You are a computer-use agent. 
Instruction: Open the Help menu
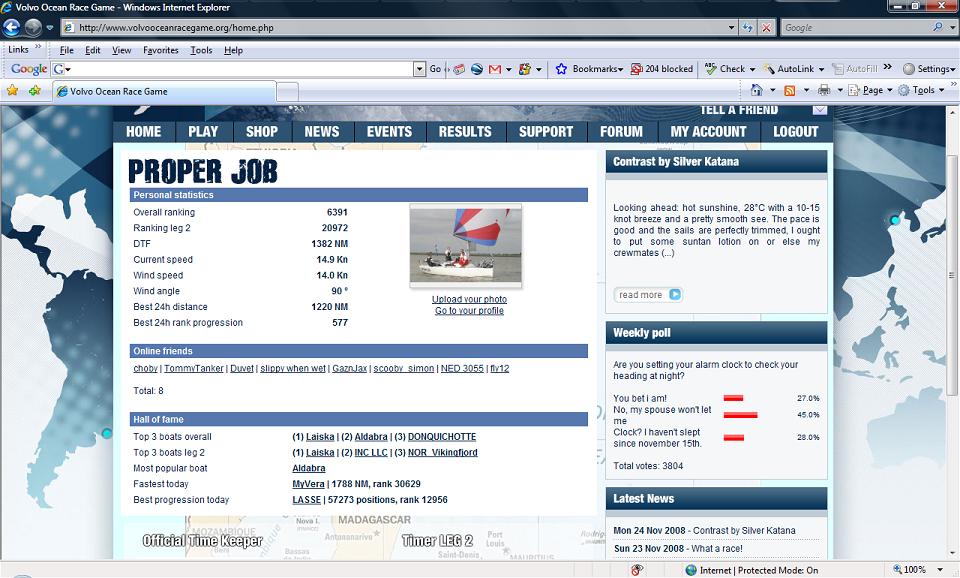233,50
